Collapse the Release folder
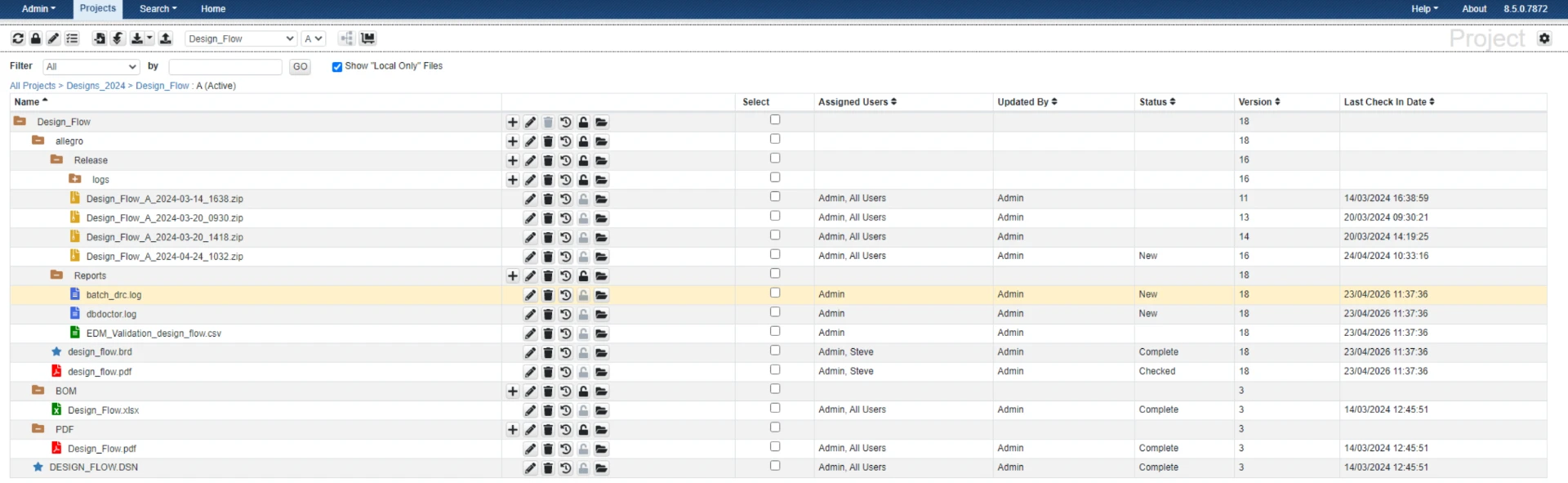 56,159
